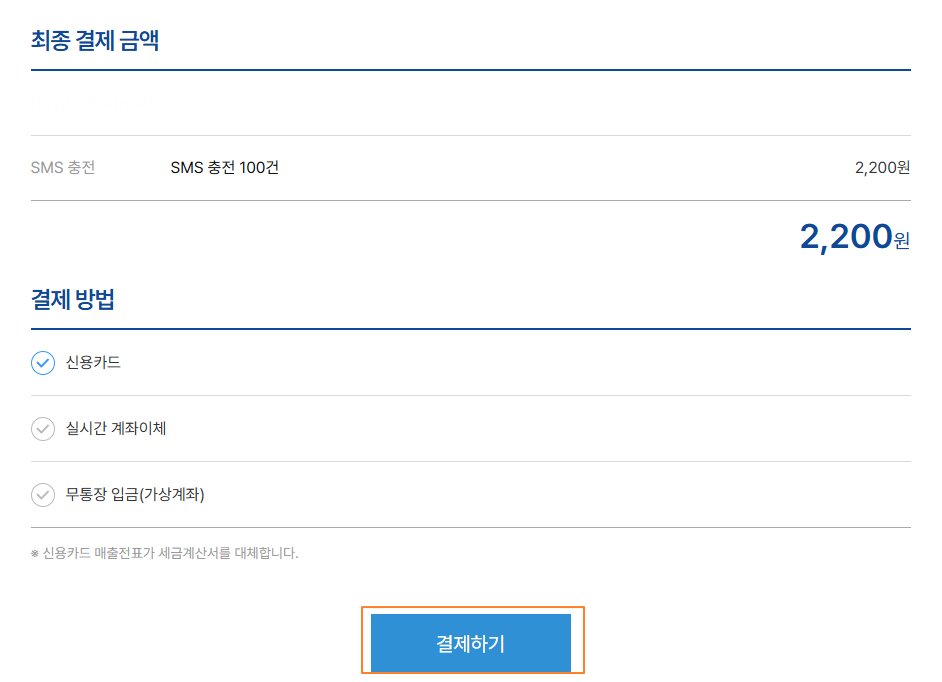Viewport: 942px width, 682px height.
Task: Click the ※ symbol before the notice
Action: click(x=35, y=553)
